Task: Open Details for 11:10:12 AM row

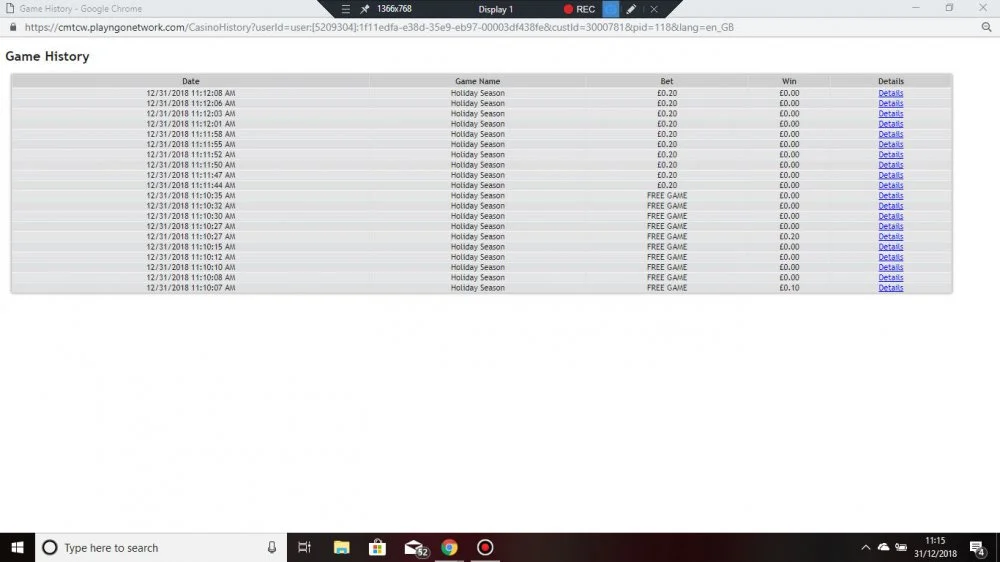Action: 890,257
